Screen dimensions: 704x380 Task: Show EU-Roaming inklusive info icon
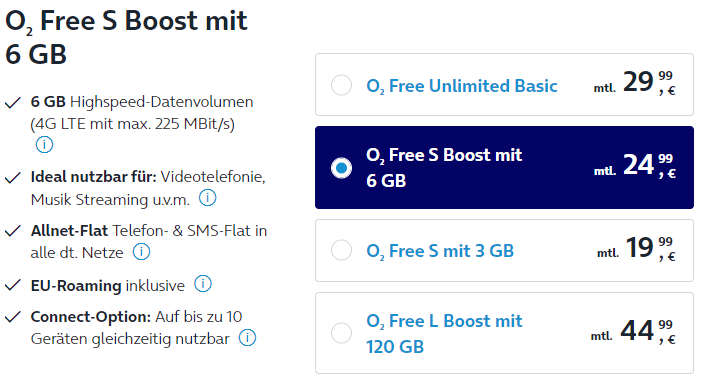click(203, 284)
